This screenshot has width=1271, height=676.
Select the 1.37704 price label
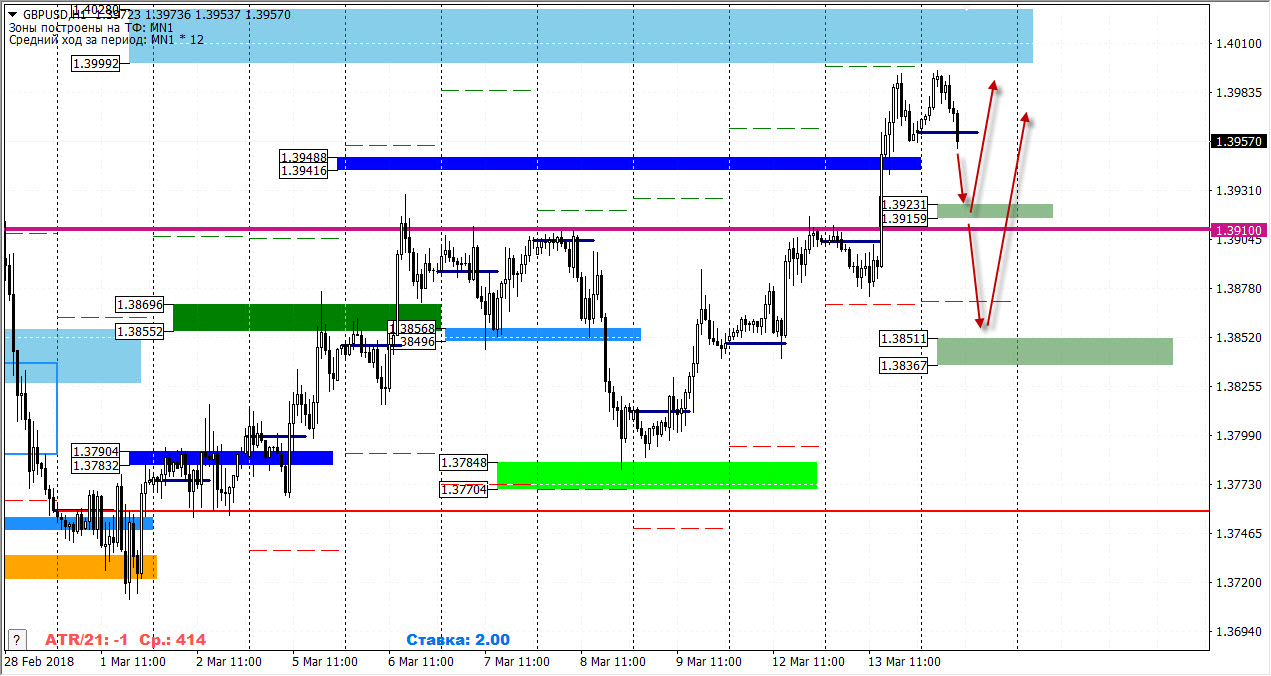tap(464, 489)
